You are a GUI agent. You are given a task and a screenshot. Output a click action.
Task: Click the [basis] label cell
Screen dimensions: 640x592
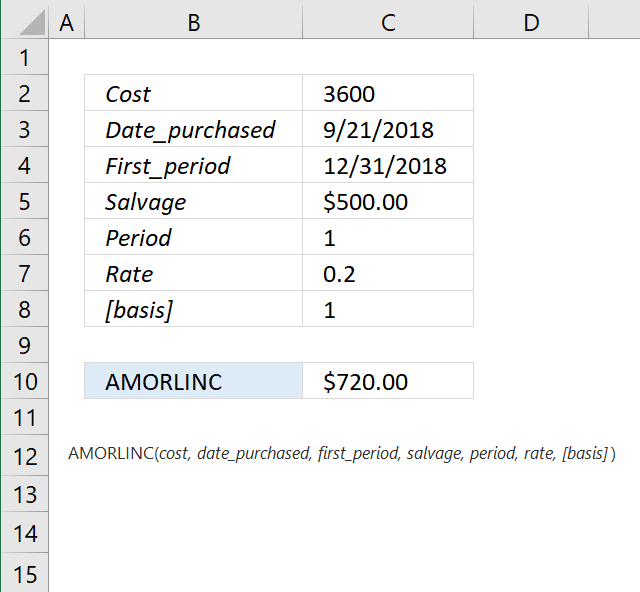coord(193,309)
